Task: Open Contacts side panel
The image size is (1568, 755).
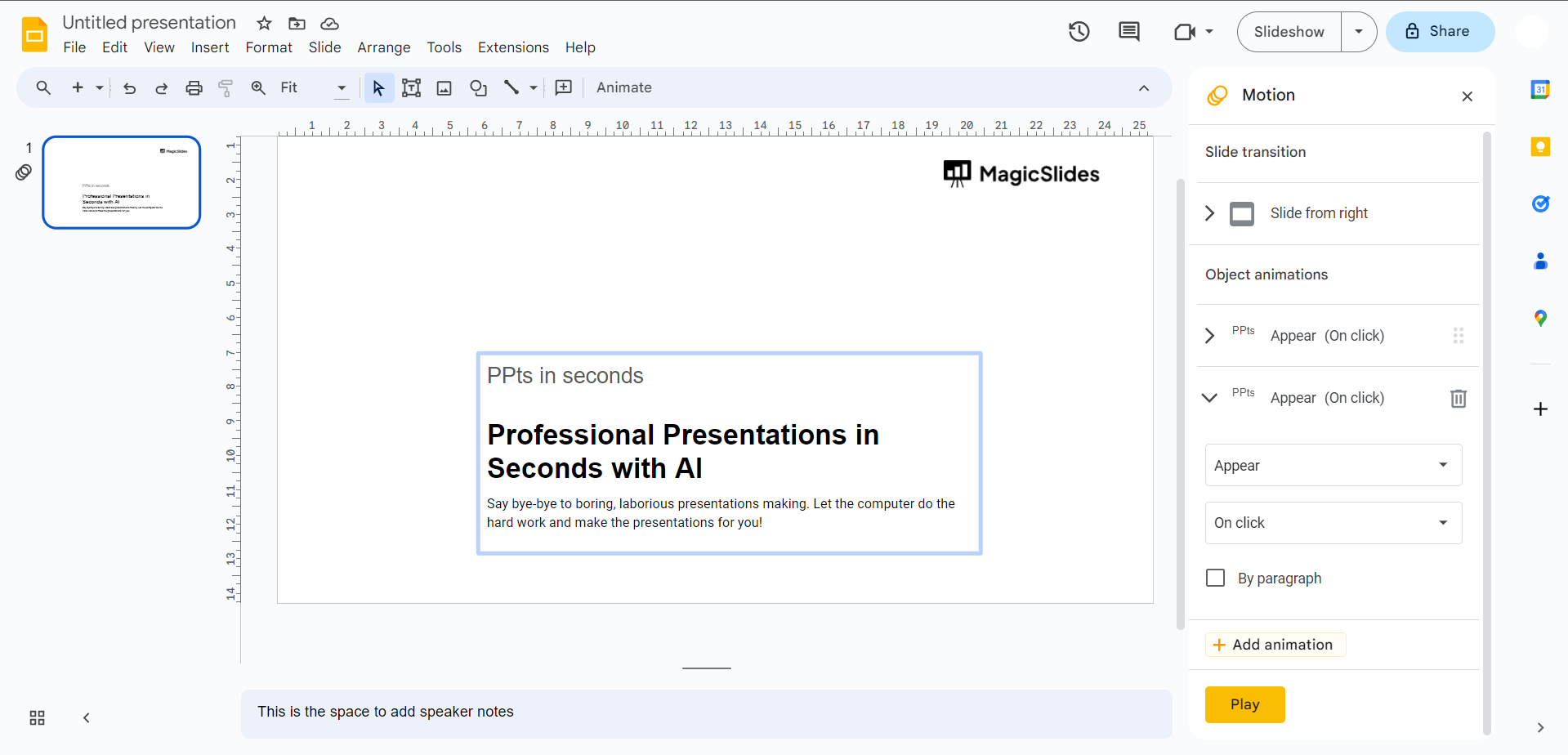Action: click(x=1540, y=261)
